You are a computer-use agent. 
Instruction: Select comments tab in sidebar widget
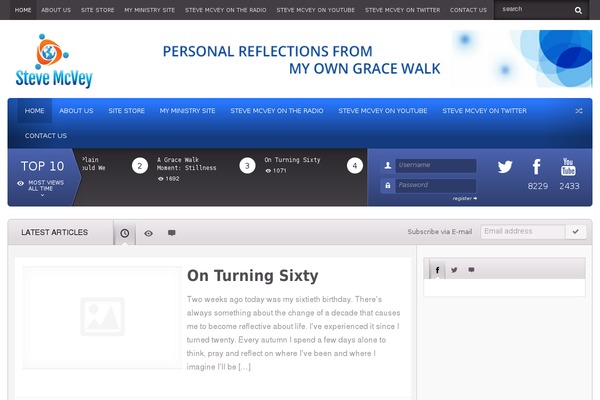coord(471,270)
